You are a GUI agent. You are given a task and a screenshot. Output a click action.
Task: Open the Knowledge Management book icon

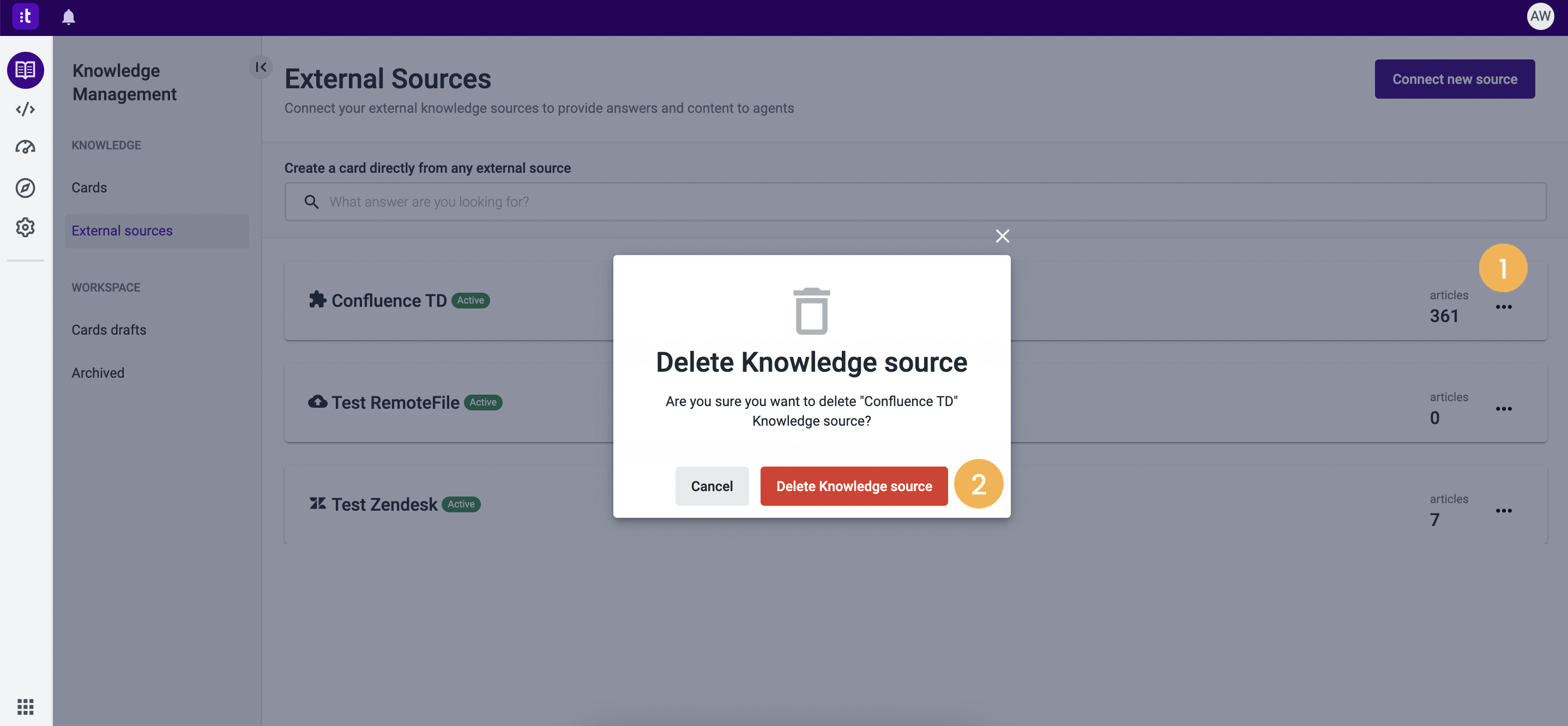click(x=26, y=70)
